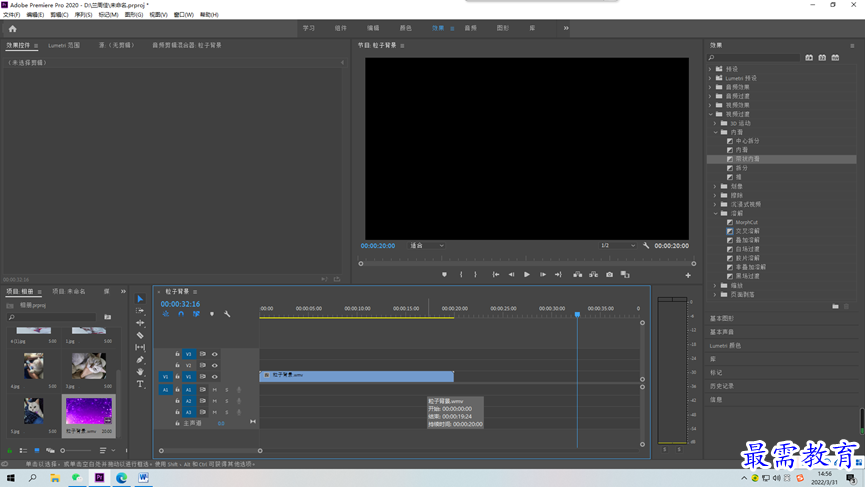865x487 pixels.
Task: Go to In point
Action: pyautogui.click(x=496, y=275)
